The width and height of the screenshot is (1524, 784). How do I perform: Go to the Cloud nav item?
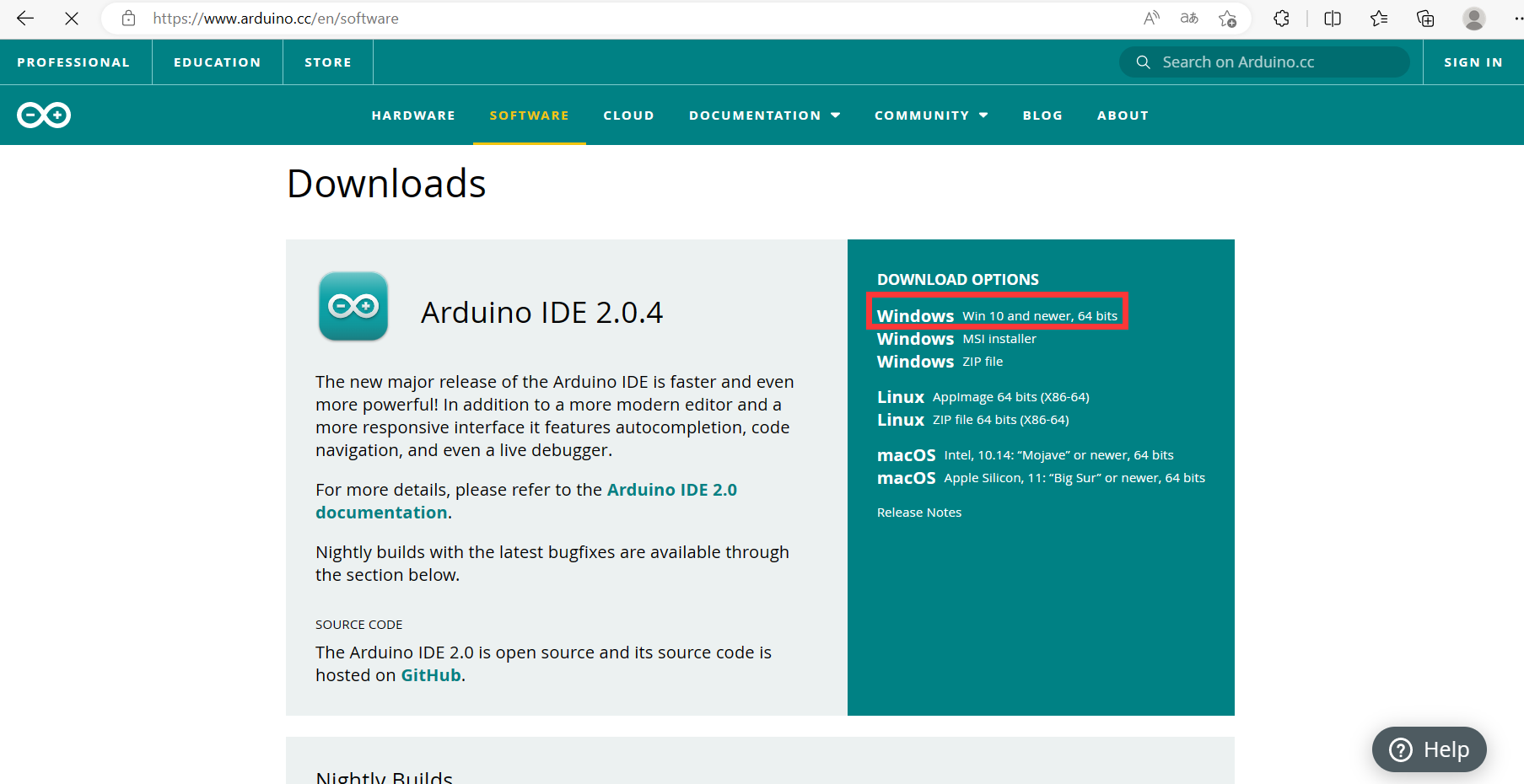click(629, 115)
